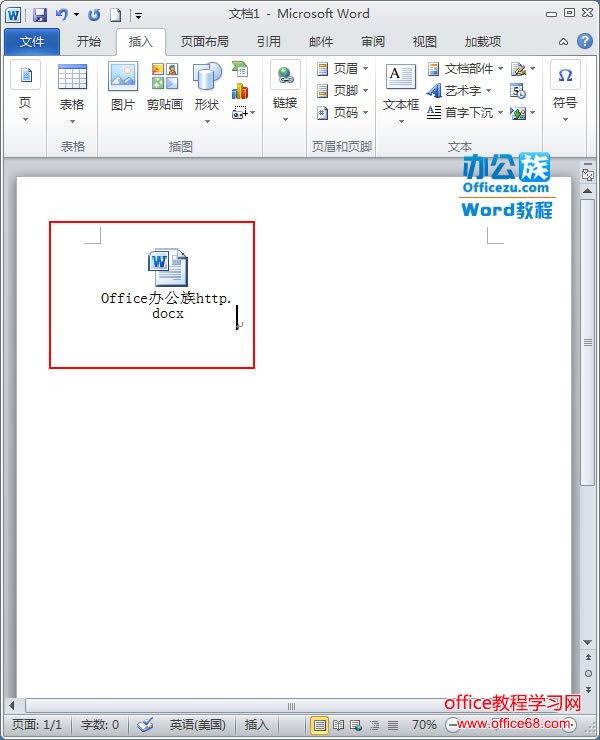
Task: Open the 页码 page number dropdown
Action: coord(342,113)
